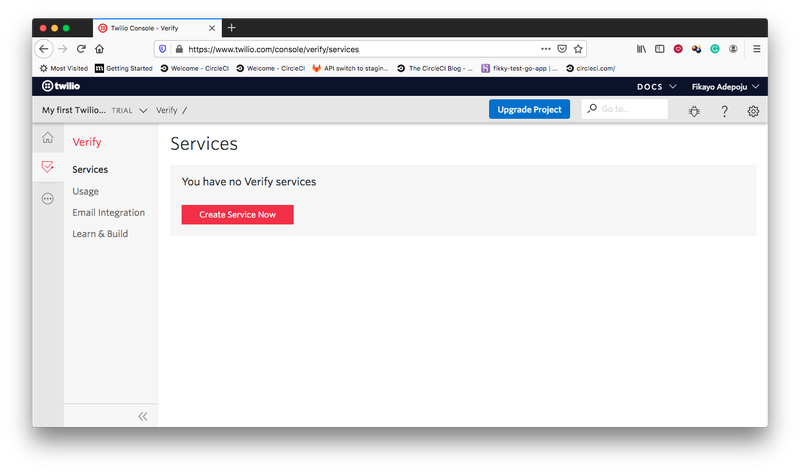Click the green Grammarly extension icon
Image resolution: width=800 pixels, height=473 pixels.
click(715, 49)
